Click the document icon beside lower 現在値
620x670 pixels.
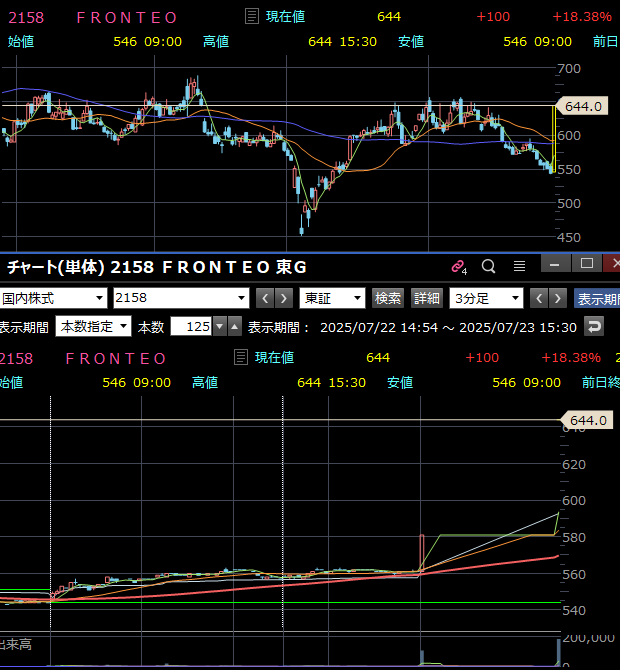pos(241,357)
